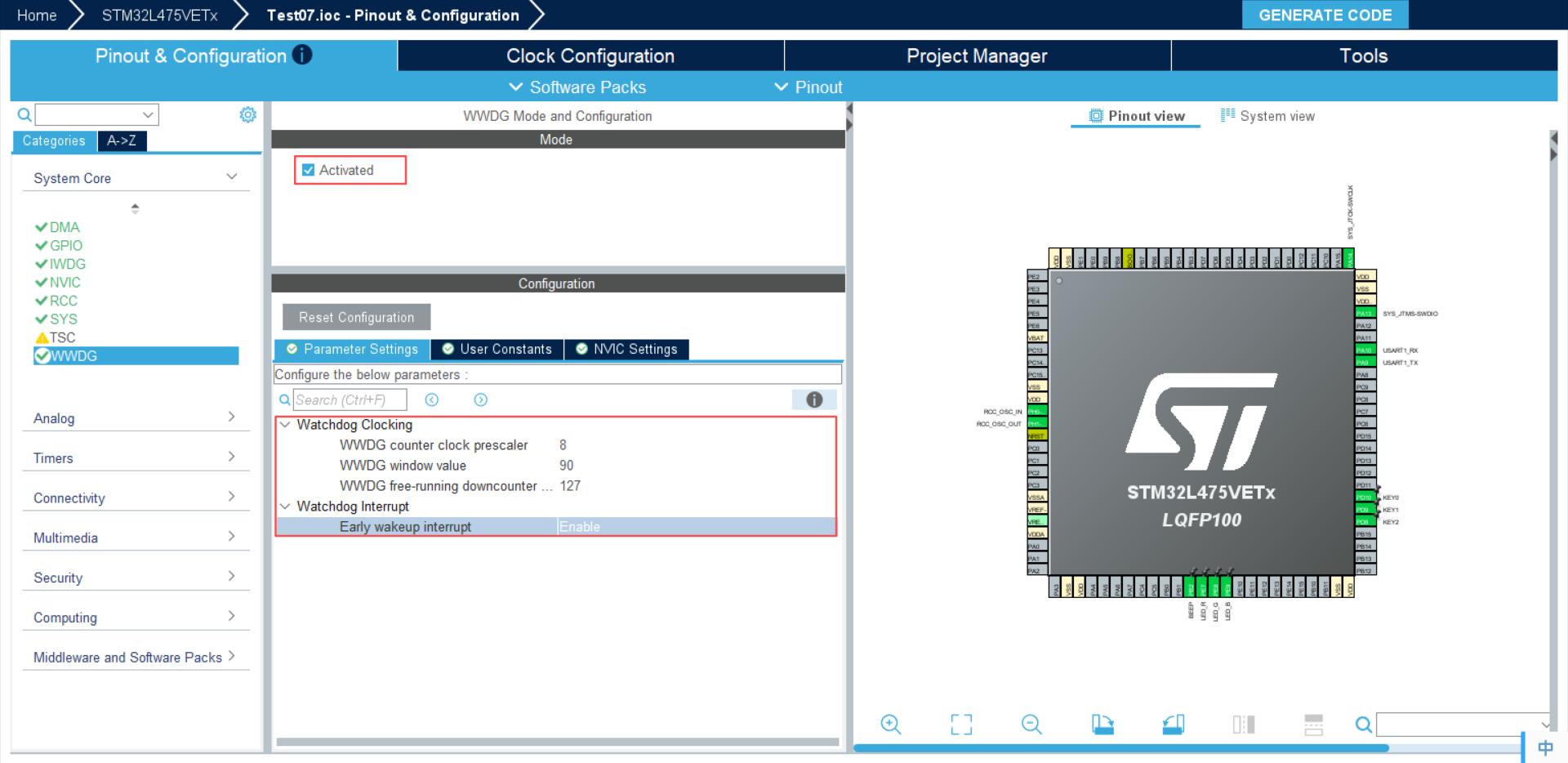This screenshot has height=763, width=1568.
Task: Collapse middle panel using splitter arrows
Action: click(849, 117)
